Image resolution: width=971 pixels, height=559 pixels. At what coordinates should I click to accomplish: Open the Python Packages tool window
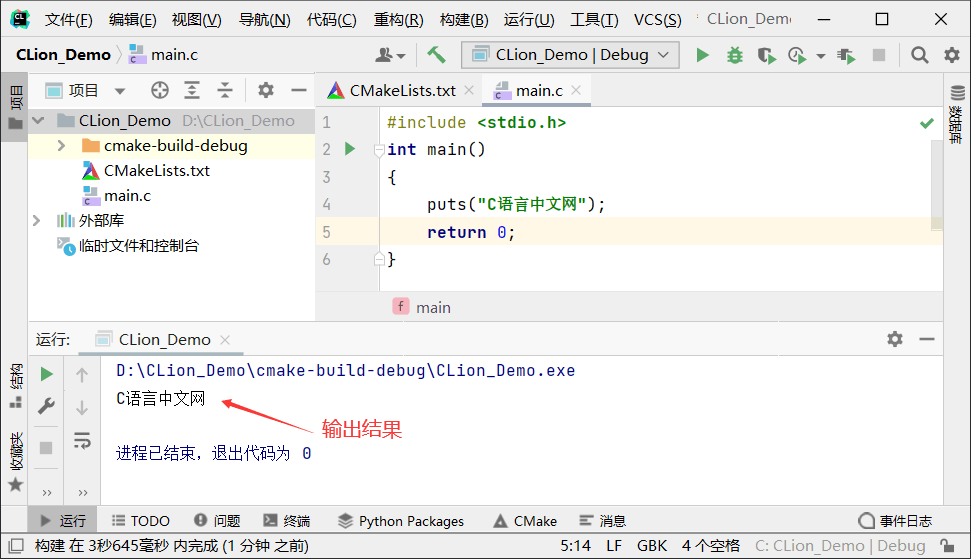(x=401, y=521)
